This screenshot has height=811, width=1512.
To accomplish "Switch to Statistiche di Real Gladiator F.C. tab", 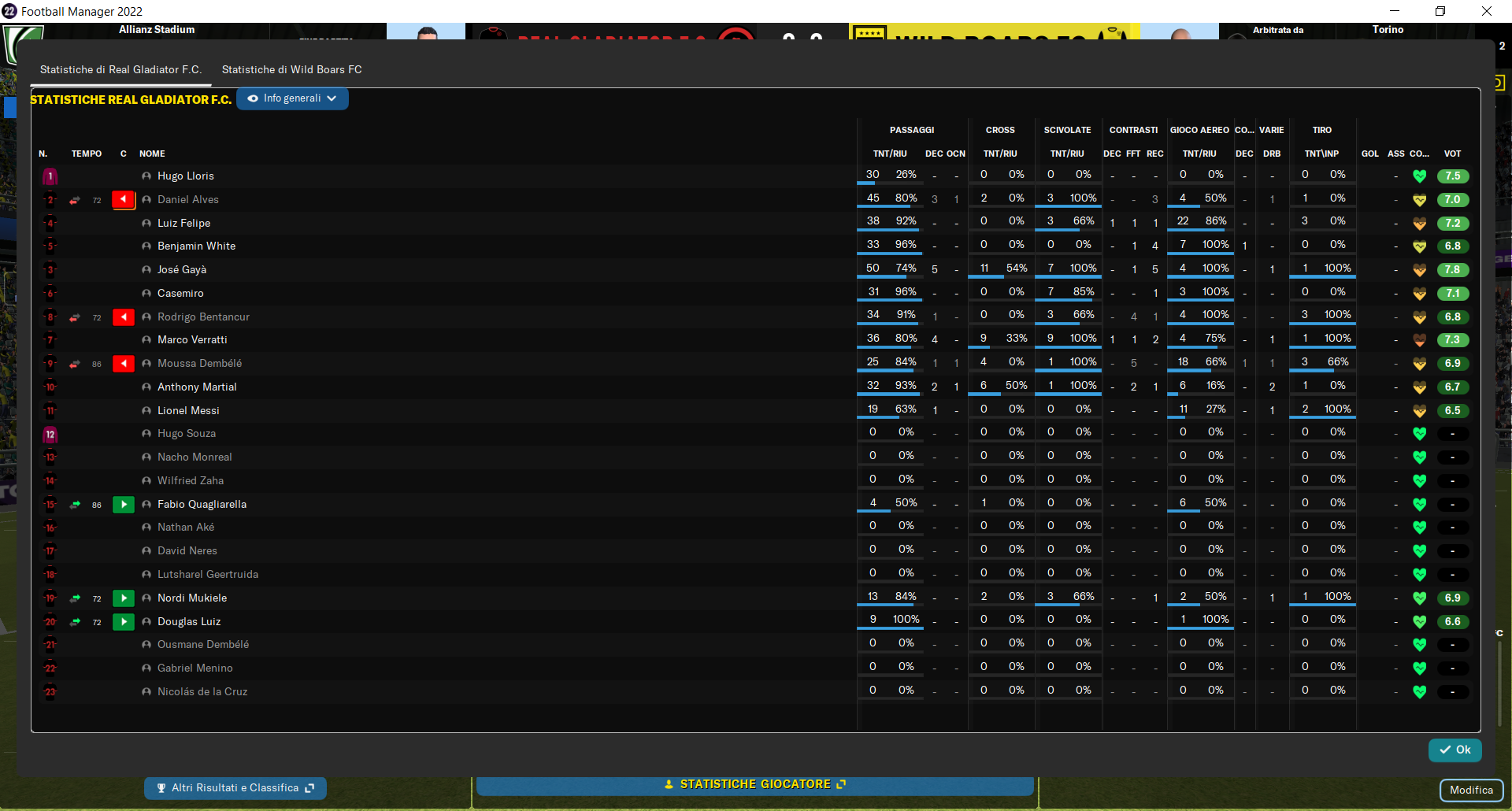I will 121,69.
